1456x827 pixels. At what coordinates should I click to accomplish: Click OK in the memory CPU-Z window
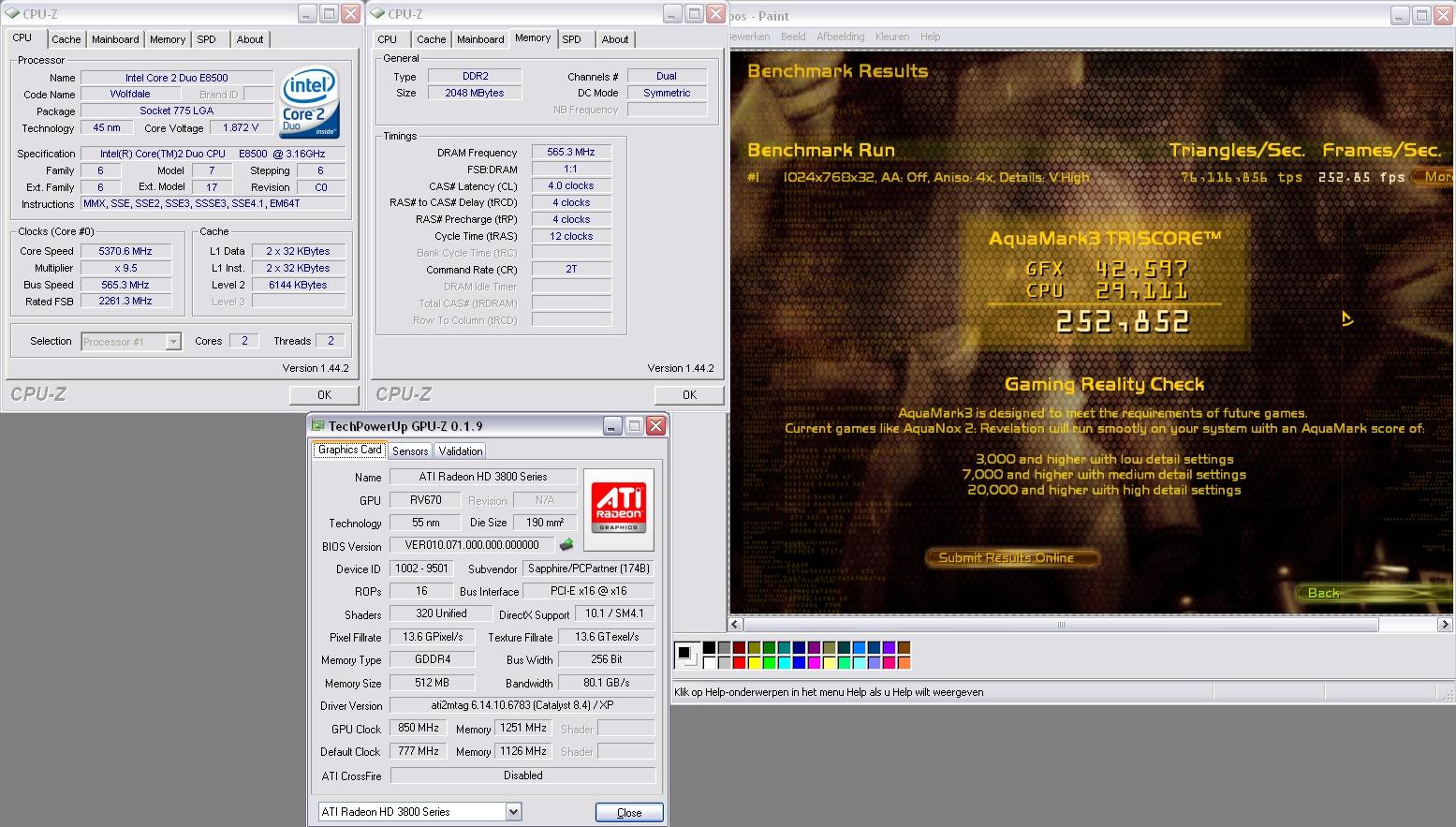tap(689, 394)
